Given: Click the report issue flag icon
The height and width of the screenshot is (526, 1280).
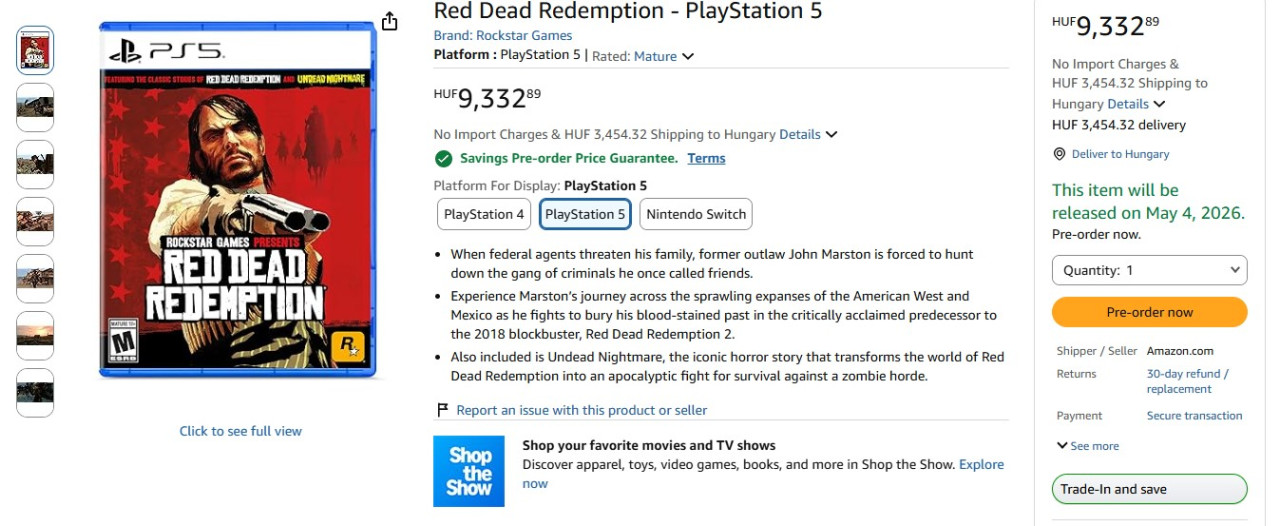Looking at the screenshot, I should click(x=442, y=410).
